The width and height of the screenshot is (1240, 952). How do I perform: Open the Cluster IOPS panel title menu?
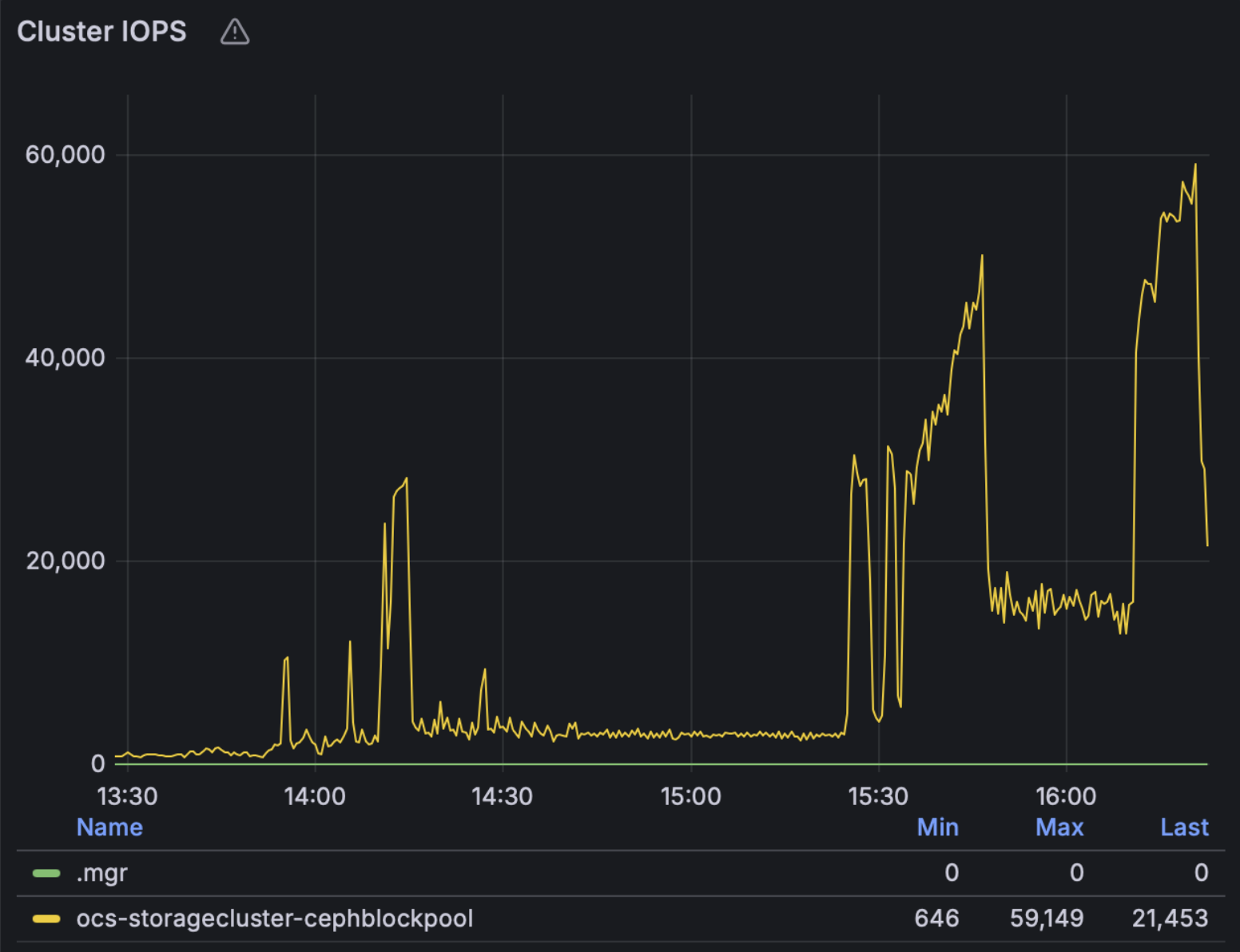click(x=101, y=32)
